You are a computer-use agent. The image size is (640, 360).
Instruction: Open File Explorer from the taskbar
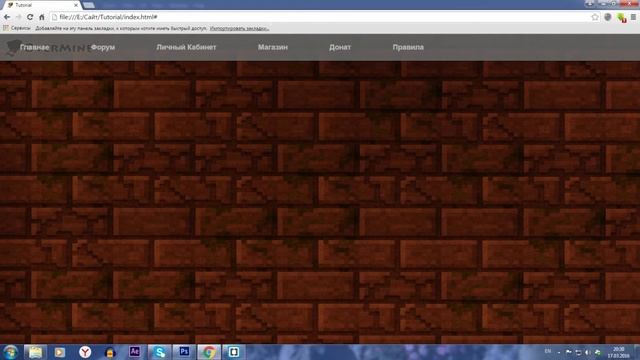click(x=35, y=352)
